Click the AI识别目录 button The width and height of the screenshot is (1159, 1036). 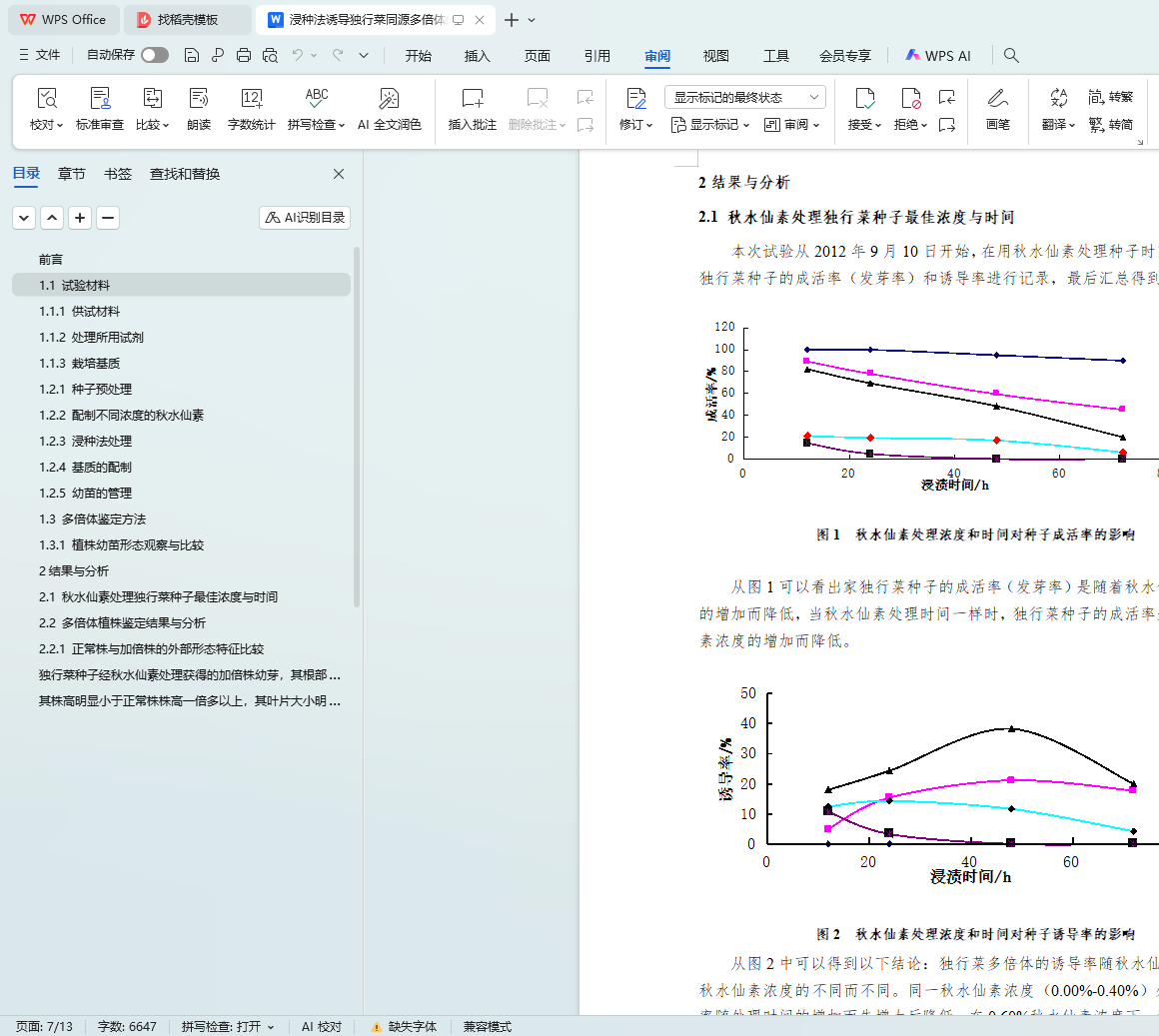305,218
